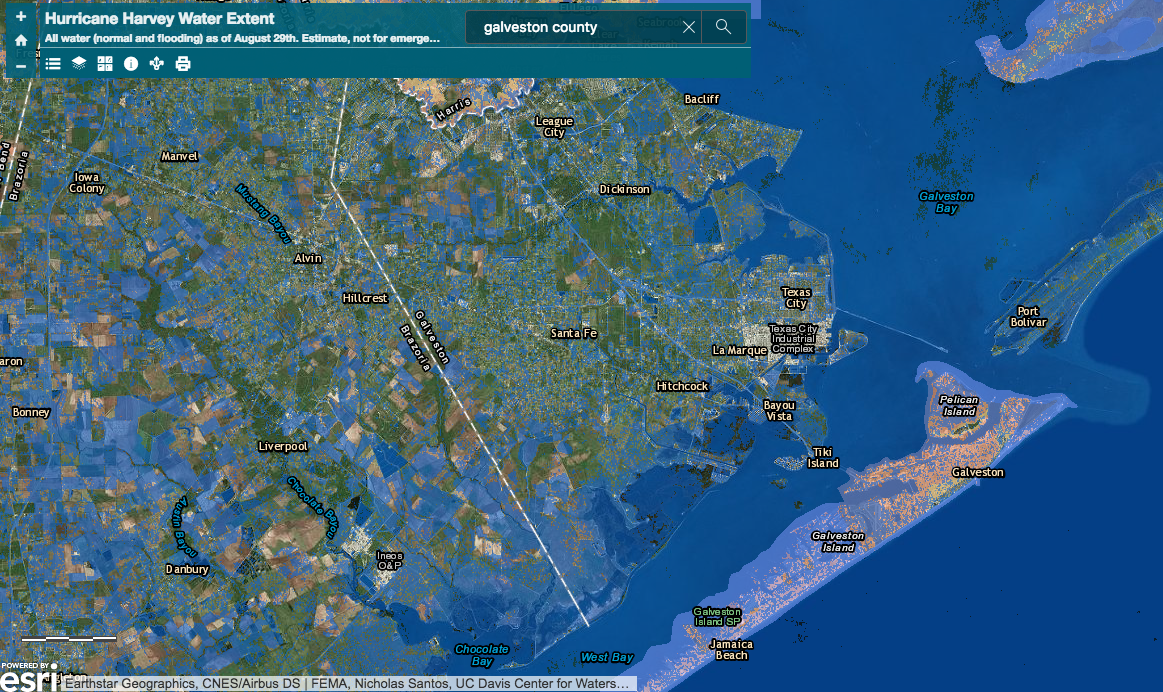Click the Alvin map label
The image size is (1163, 692).
pyautogui.click(x=308, y=258)
